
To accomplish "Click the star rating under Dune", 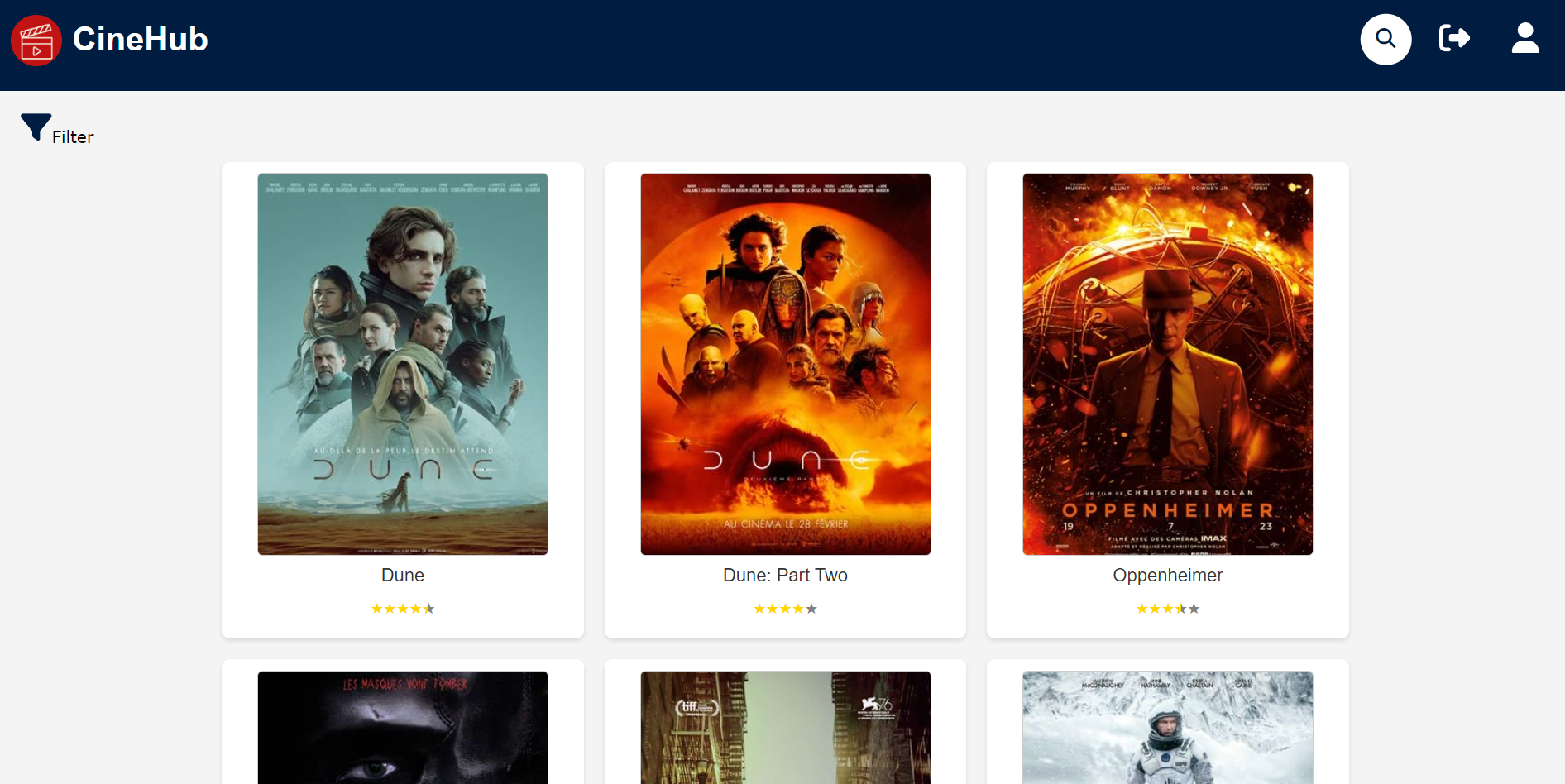I will [403, 609].
